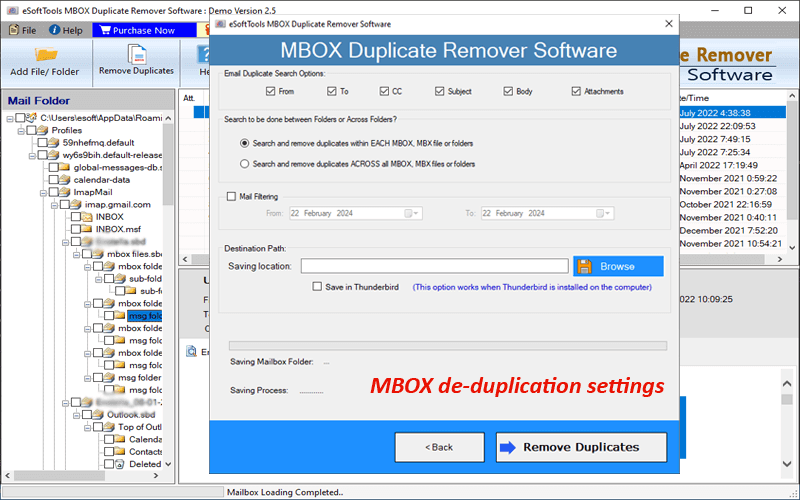
Task: Check the INBOX.msf checkbox
Action: pos(76,229)
